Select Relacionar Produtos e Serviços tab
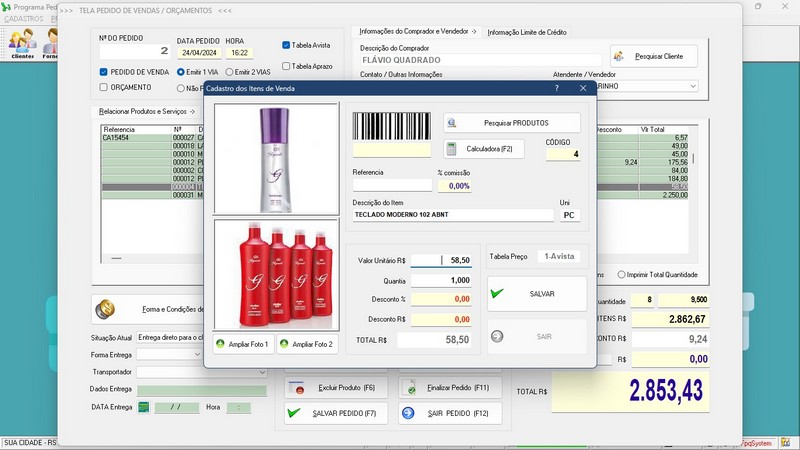 tap(147, 111)
